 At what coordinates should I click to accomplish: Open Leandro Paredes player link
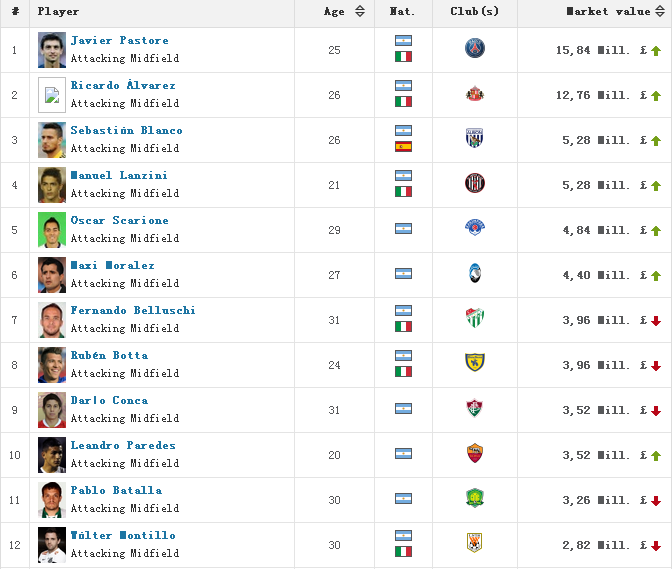click(x=123, y=446)
